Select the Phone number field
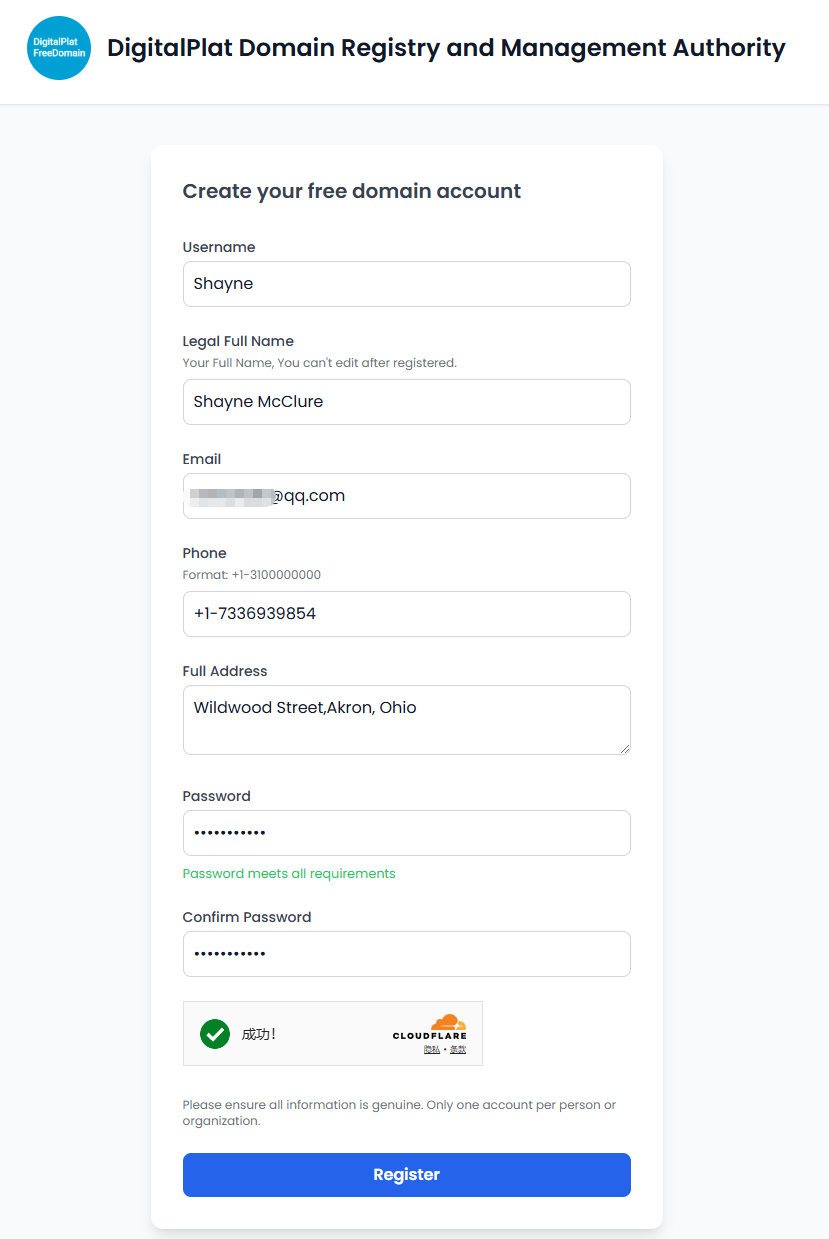The height and width of the screenshot is (1239, 829). coord(406,614)
